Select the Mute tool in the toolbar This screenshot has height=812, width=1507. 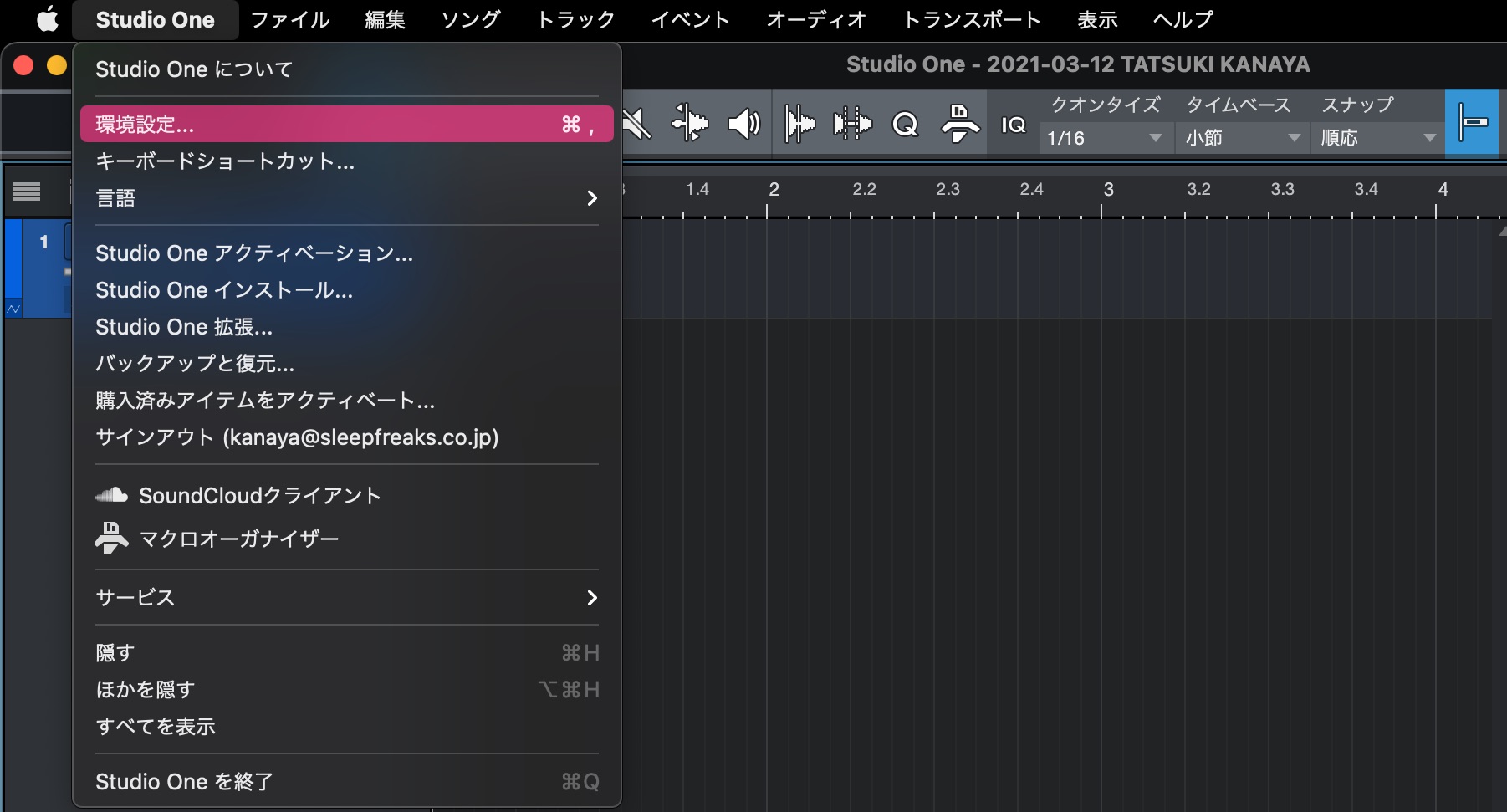coord(637,125)
